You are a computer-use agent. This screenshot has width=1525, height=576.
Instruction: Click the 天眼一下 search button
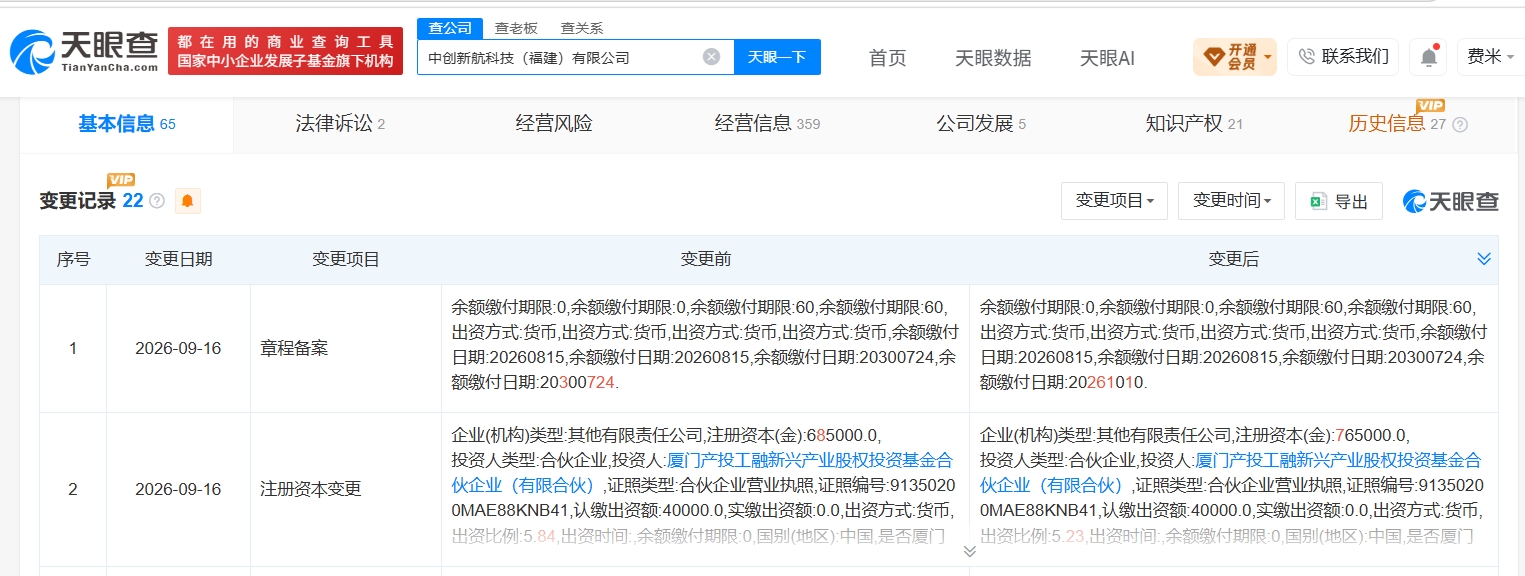coord(777,57)
